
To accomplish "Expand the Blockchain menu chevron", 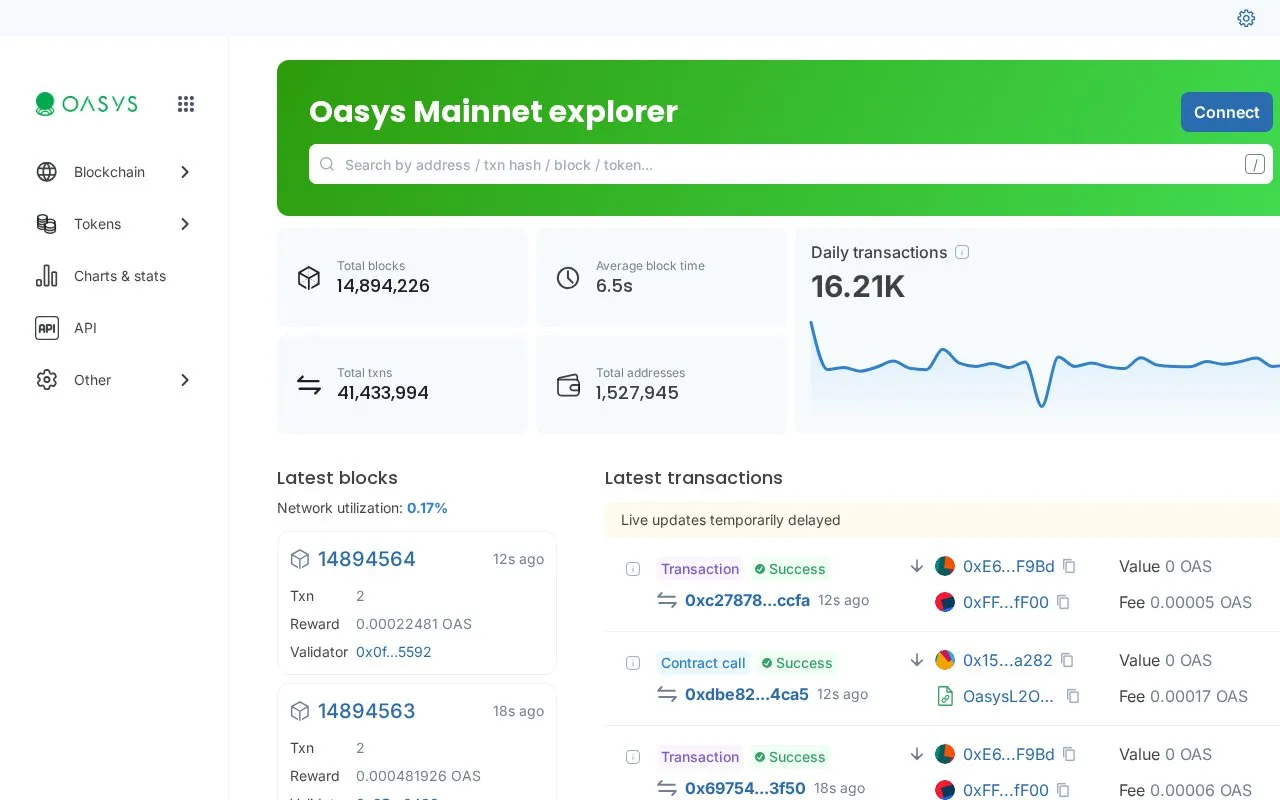I will pyautogui.click(x=185, y=172).
